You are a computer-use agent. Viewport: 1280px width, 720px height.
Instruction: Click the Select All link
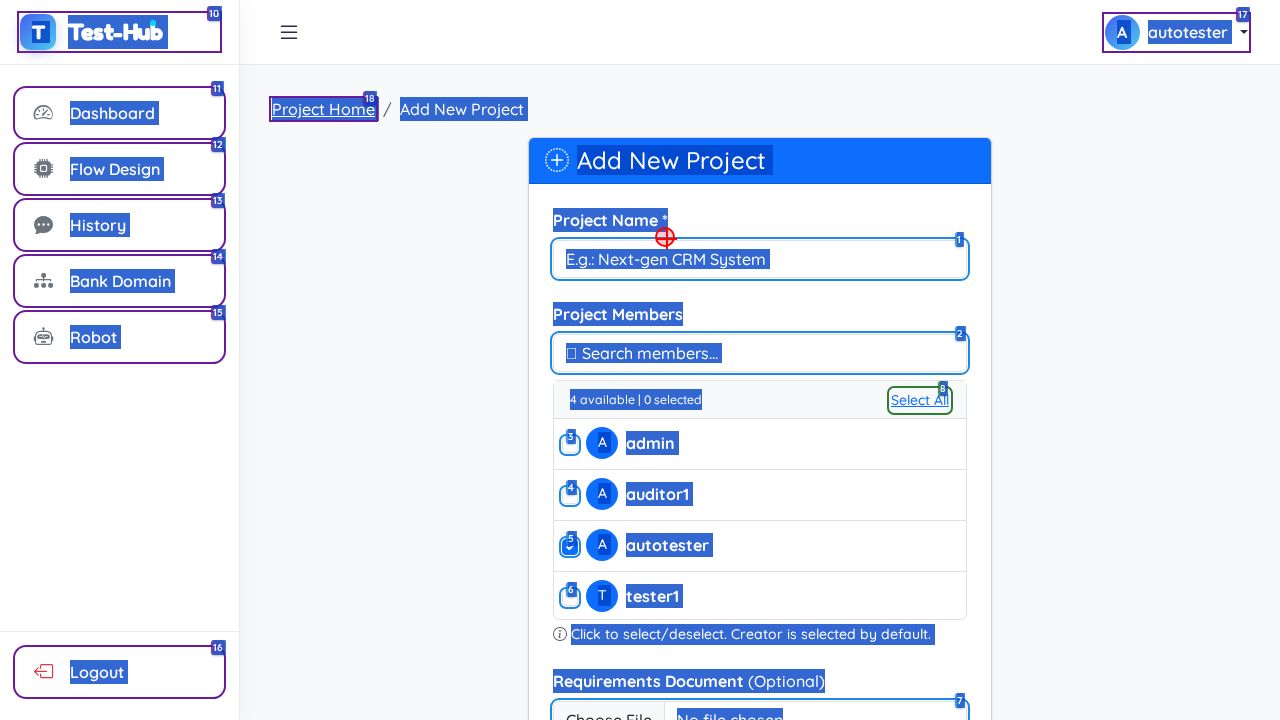(x=919, y=400)
